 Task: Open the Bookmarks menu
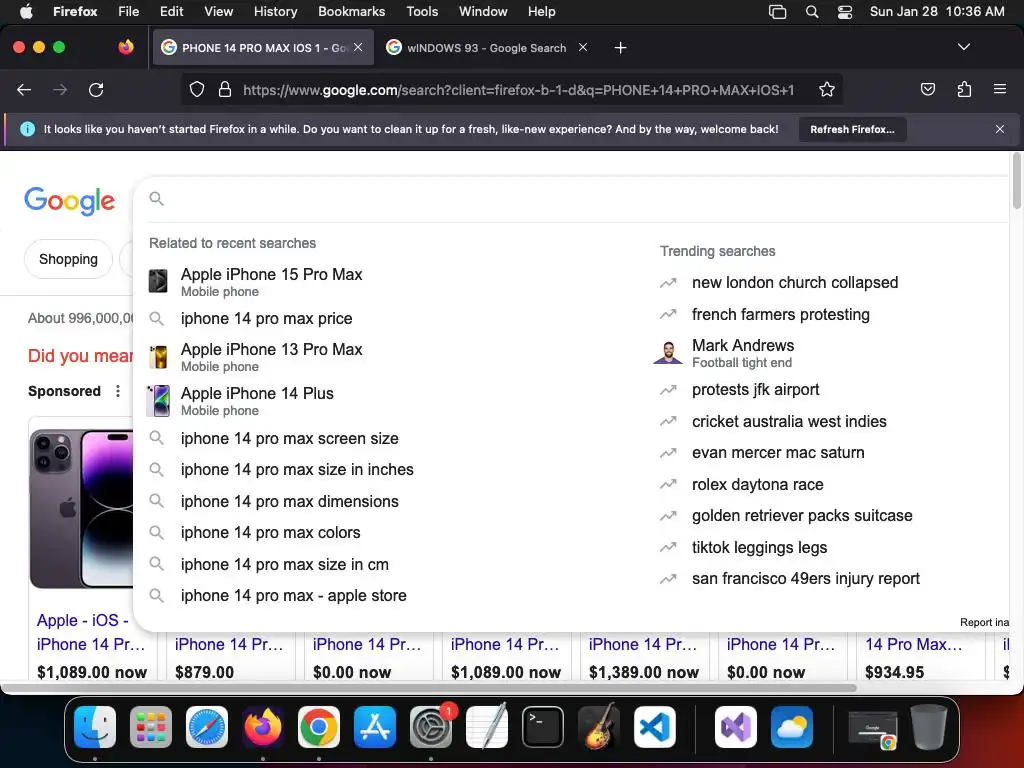(x=351, y=12)
